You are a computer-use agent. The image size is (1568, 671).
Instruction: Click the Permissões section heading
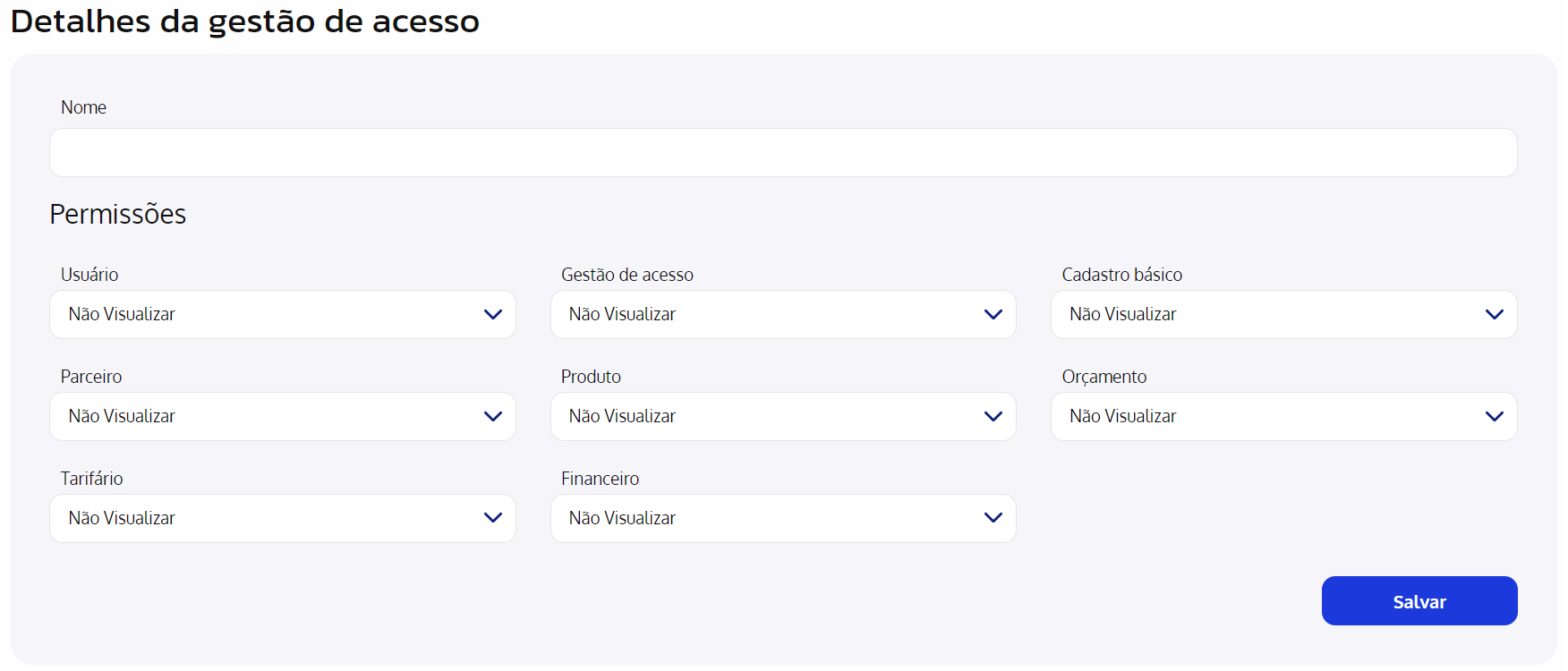[118, 214]
